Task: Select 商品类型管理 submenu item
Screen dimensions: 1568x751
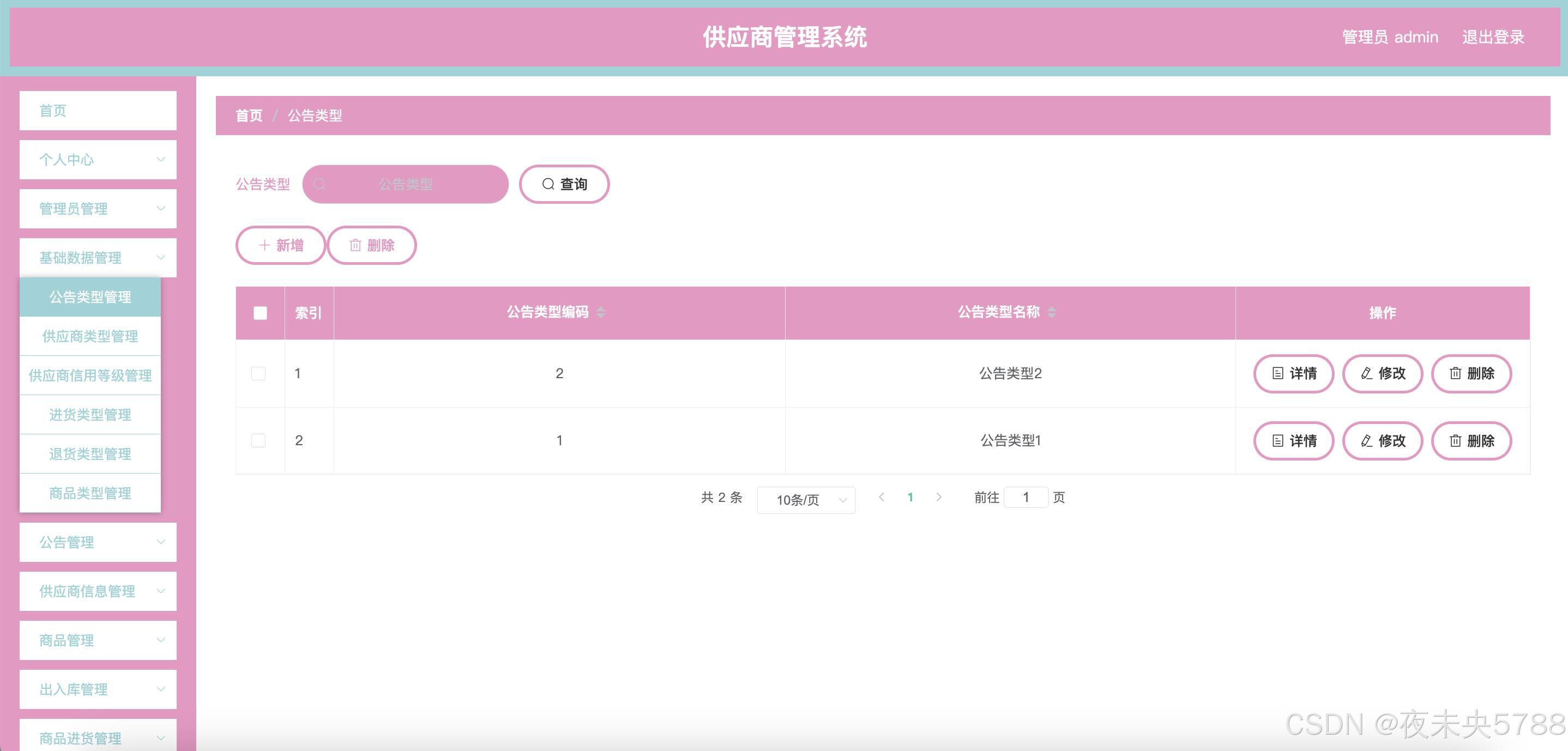Action: [x=90, y=493]
